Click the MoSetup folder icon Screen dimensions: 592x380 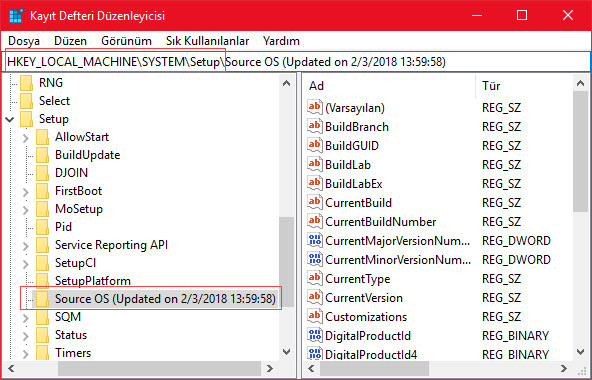click(x=42, y=209)
